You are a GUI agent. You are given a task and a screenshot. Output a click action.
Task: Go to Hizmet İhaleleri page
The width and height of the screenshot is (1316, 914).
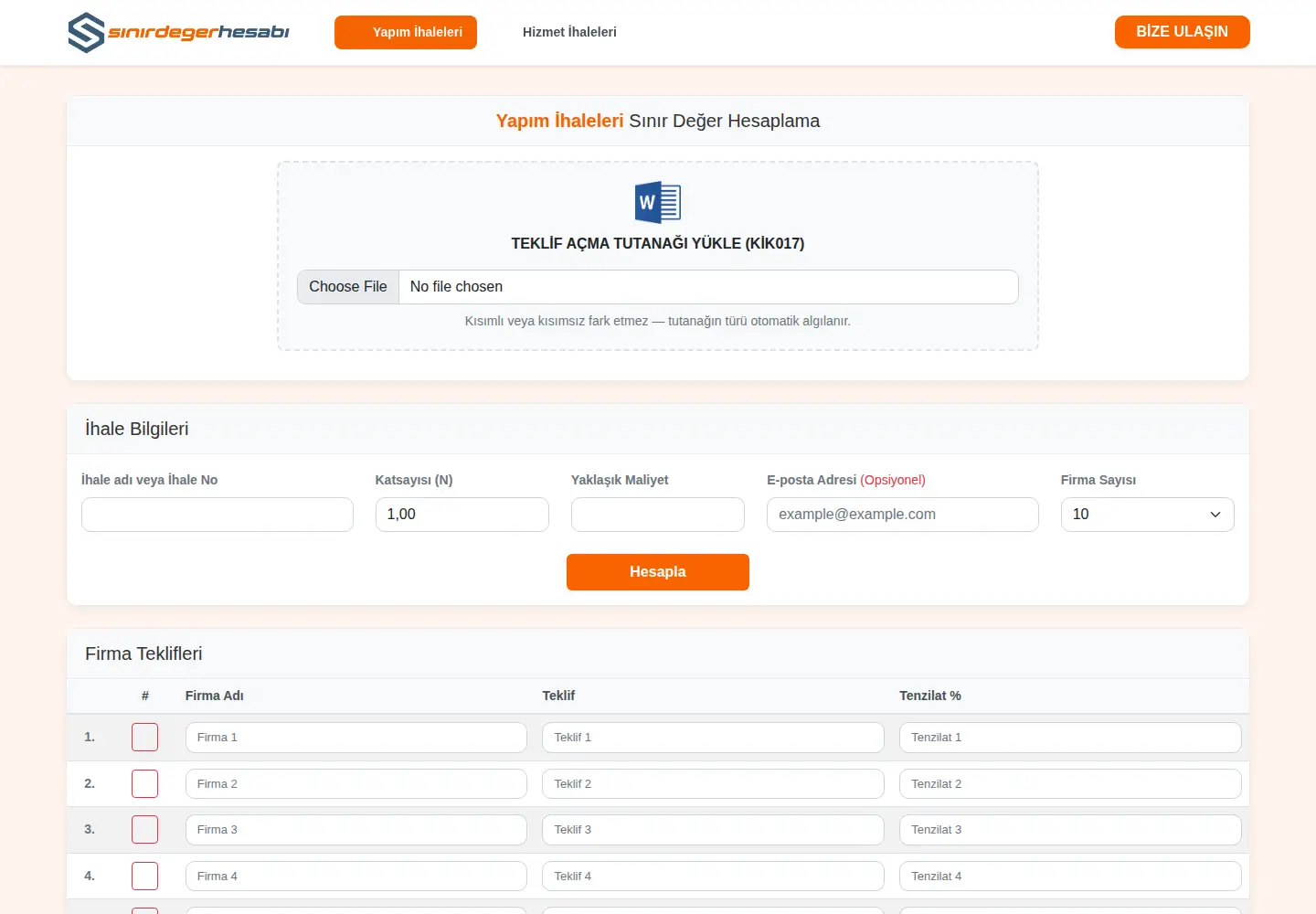click(x=569, y=32)
